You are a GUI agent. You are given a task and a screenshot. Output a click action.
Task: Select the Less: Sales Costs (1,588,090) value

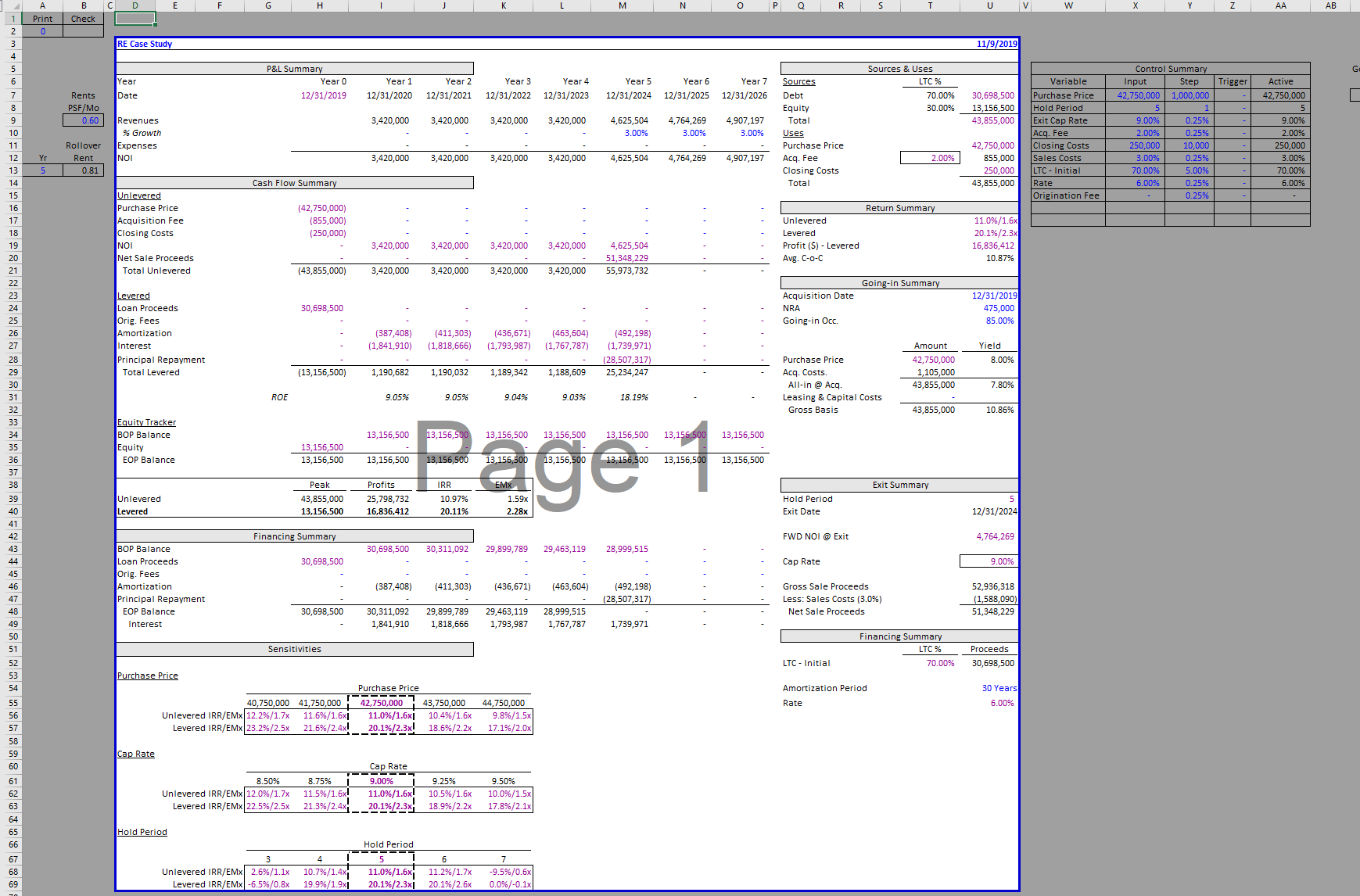coord(995,599)
